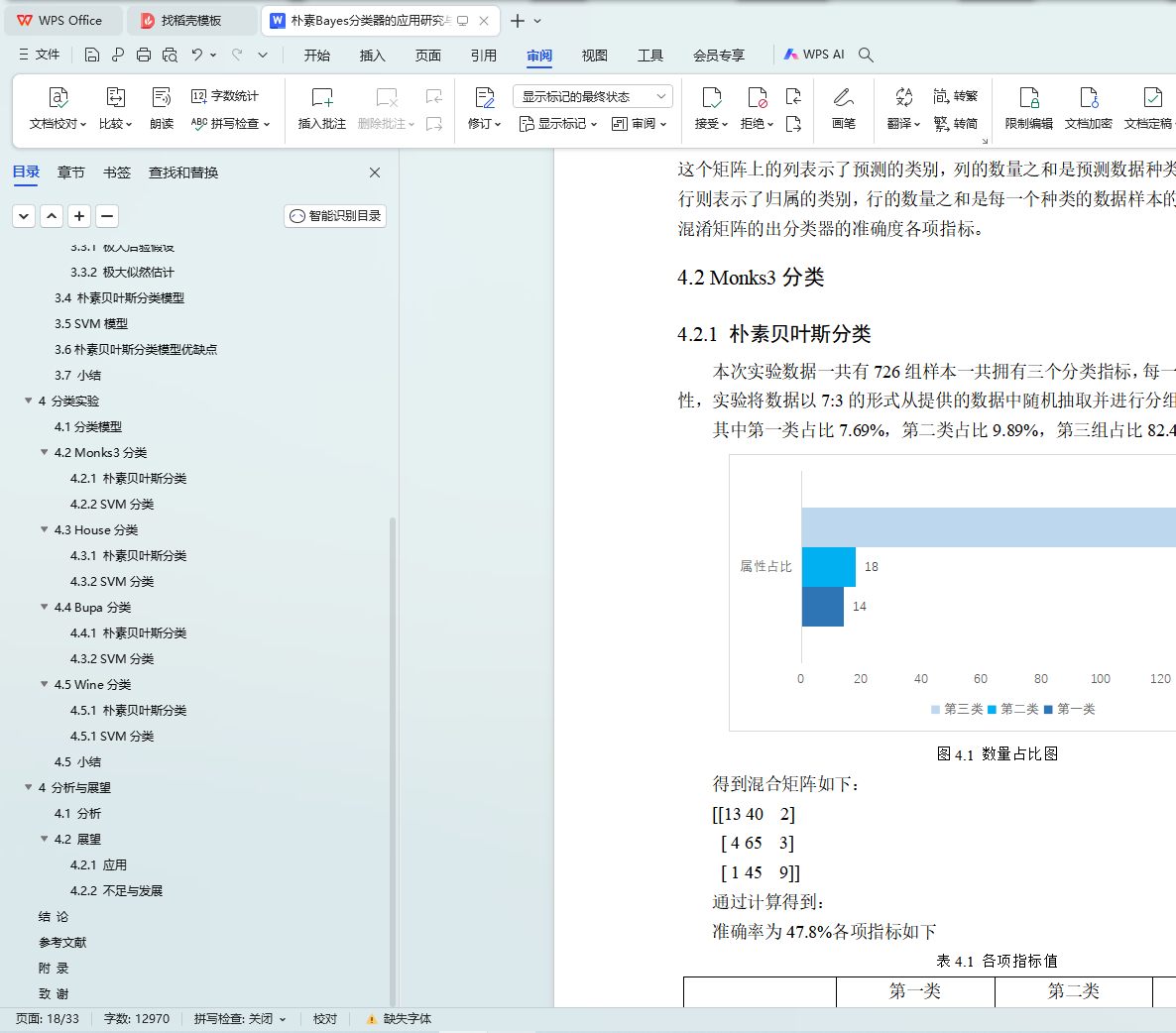1176x1033 pixels.
Task: Click the 文档校对 proofreading icon
Action: pyautogui.click(x=58, y=97)
